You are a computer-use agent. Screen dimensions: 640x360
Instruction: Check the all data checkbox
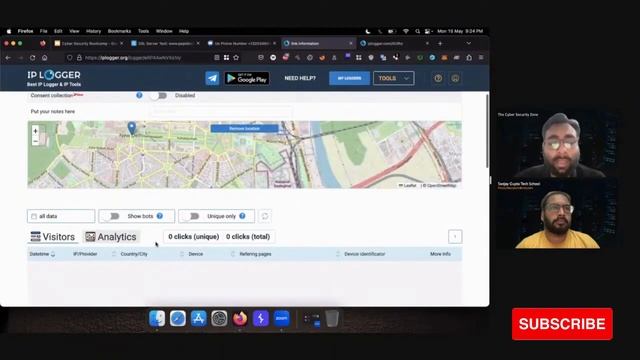click(x=34, y=216)
